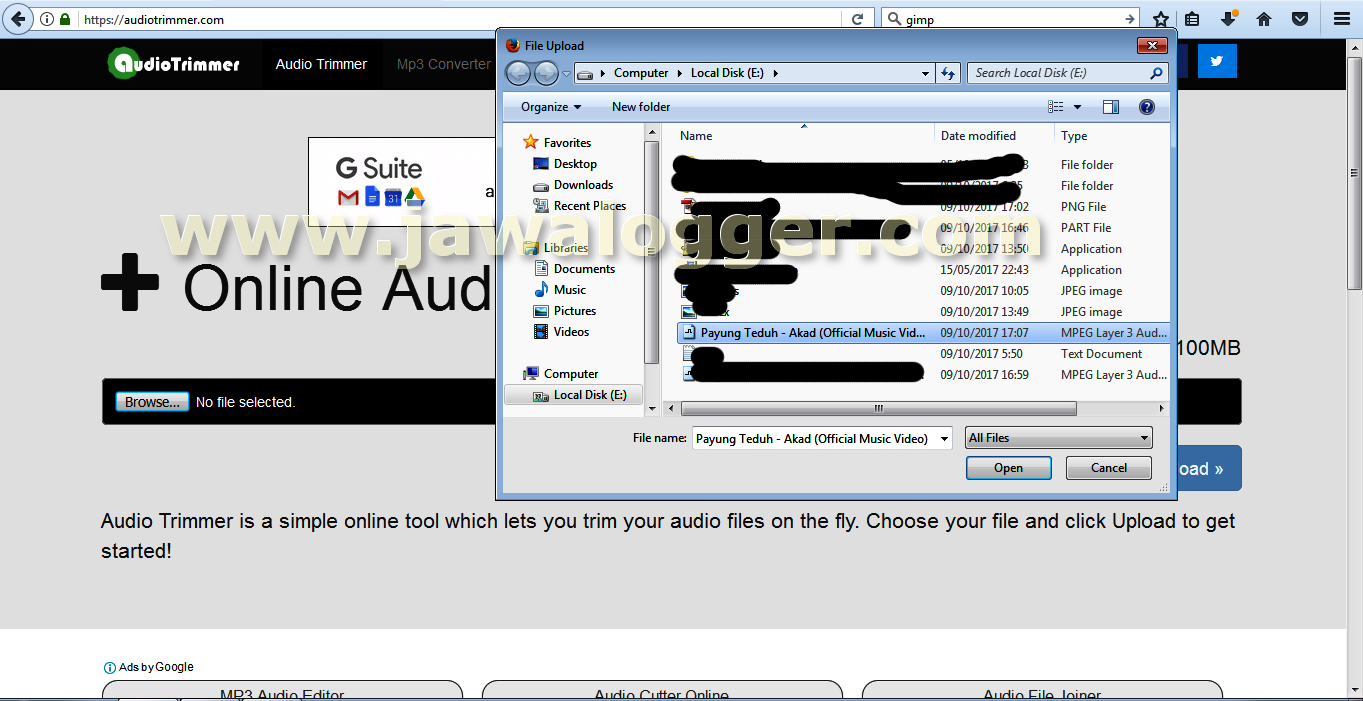
Task: Click the G Suite advertisement banner
Action: pos(403,183)
